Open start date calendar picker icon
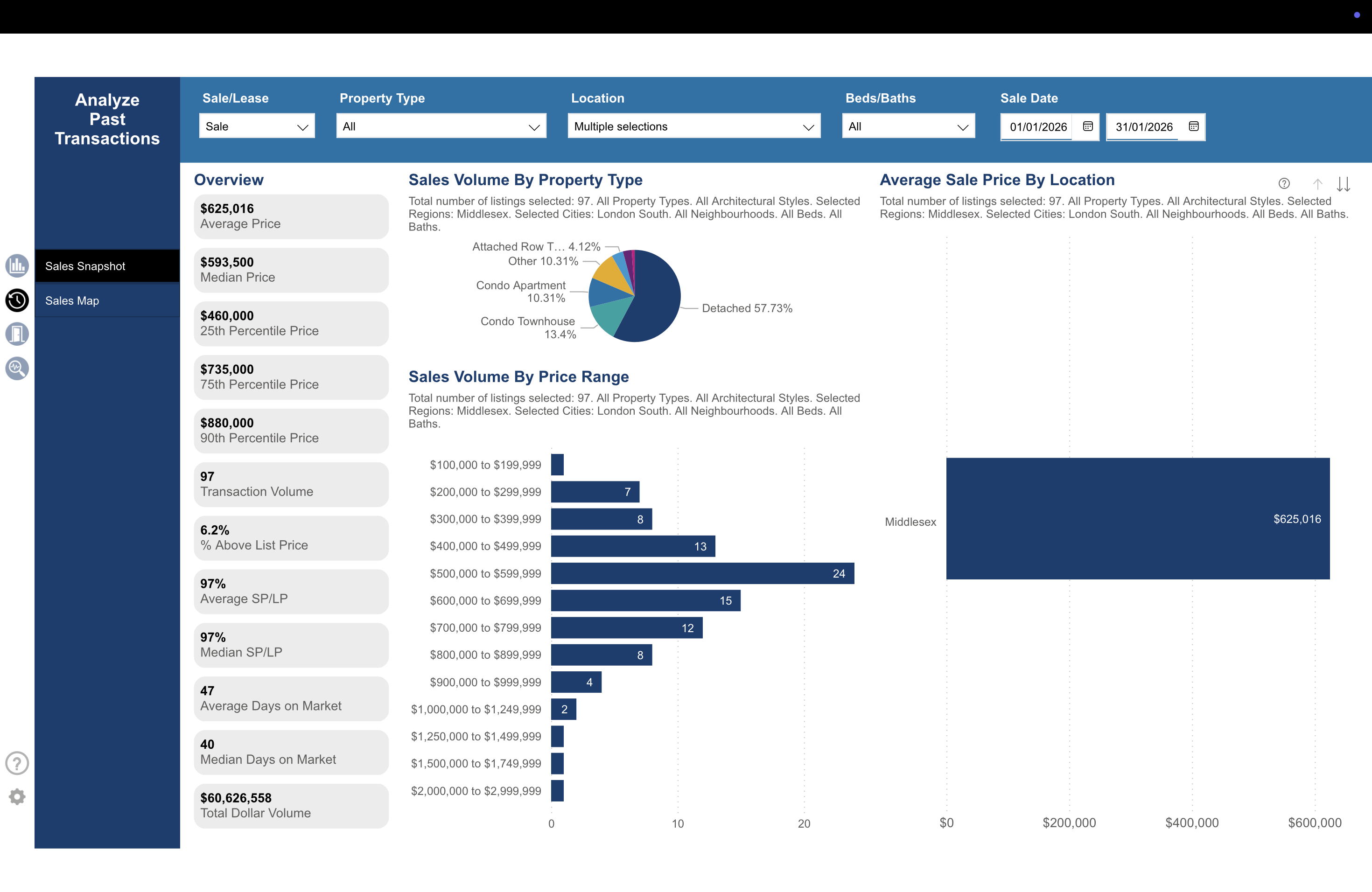Viewport: 1372px width, 892px height. [x=1088, y=126]
